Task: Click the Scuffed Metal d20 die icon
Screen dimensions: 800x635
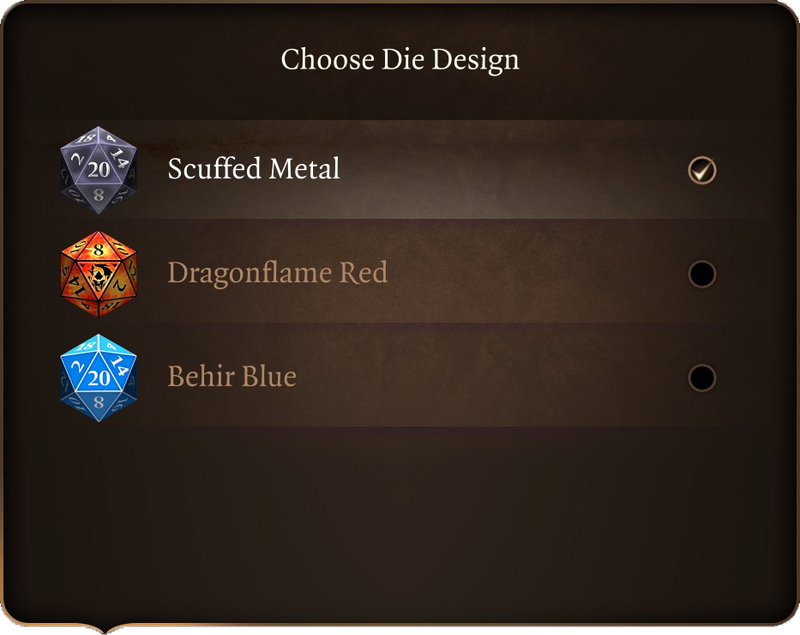Action: point(98,170)
